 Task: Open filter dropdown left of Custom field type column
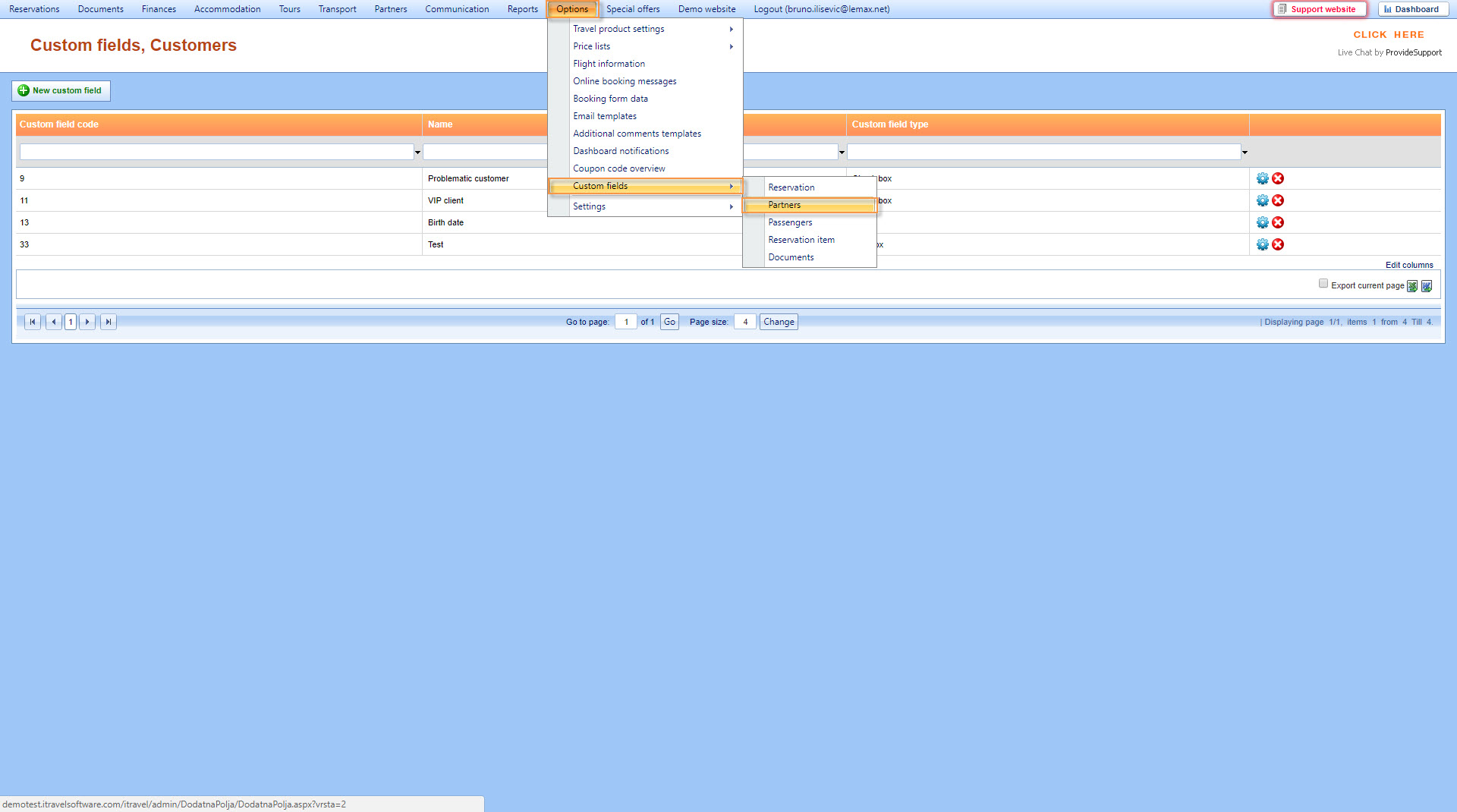click(x=842, y=153)
